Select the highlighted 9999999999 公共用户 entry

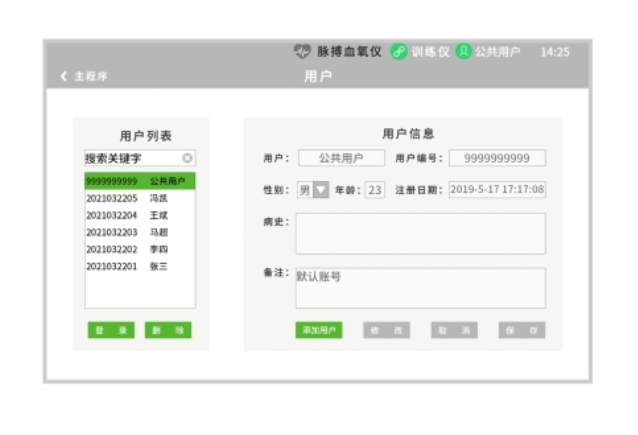click(139, 181)
